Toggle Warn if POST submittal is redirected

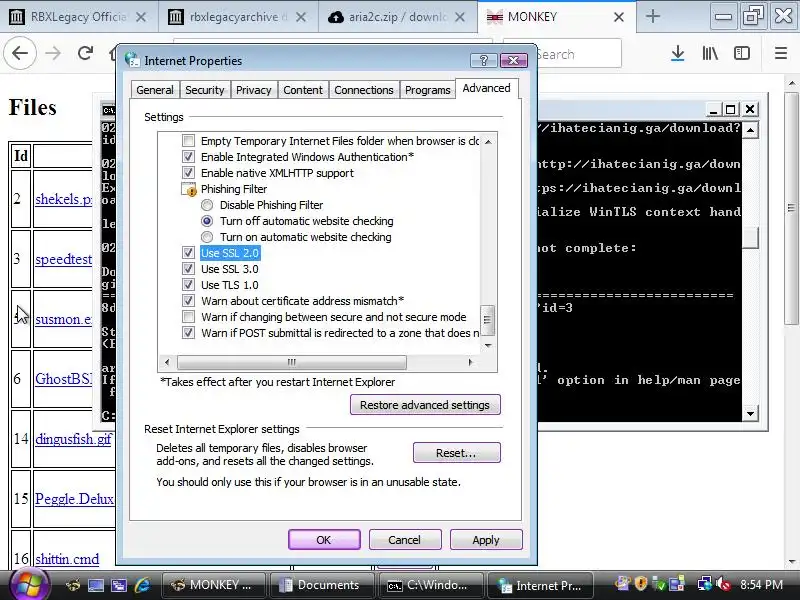189,333
